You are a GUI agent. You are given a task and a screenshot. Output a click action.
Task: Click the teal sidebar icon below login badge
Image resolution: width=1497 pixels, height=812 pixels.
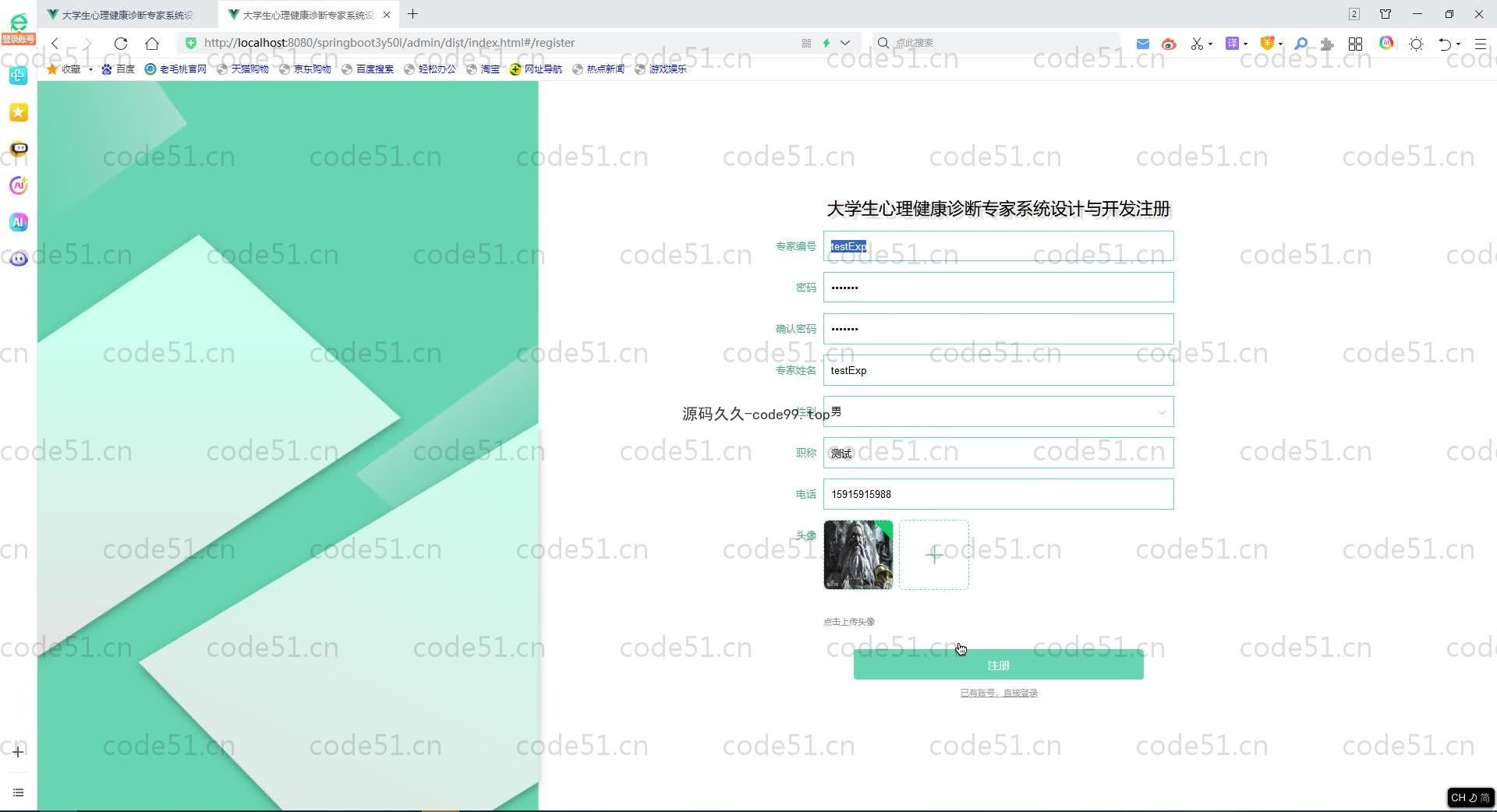[x=18, y=76]
